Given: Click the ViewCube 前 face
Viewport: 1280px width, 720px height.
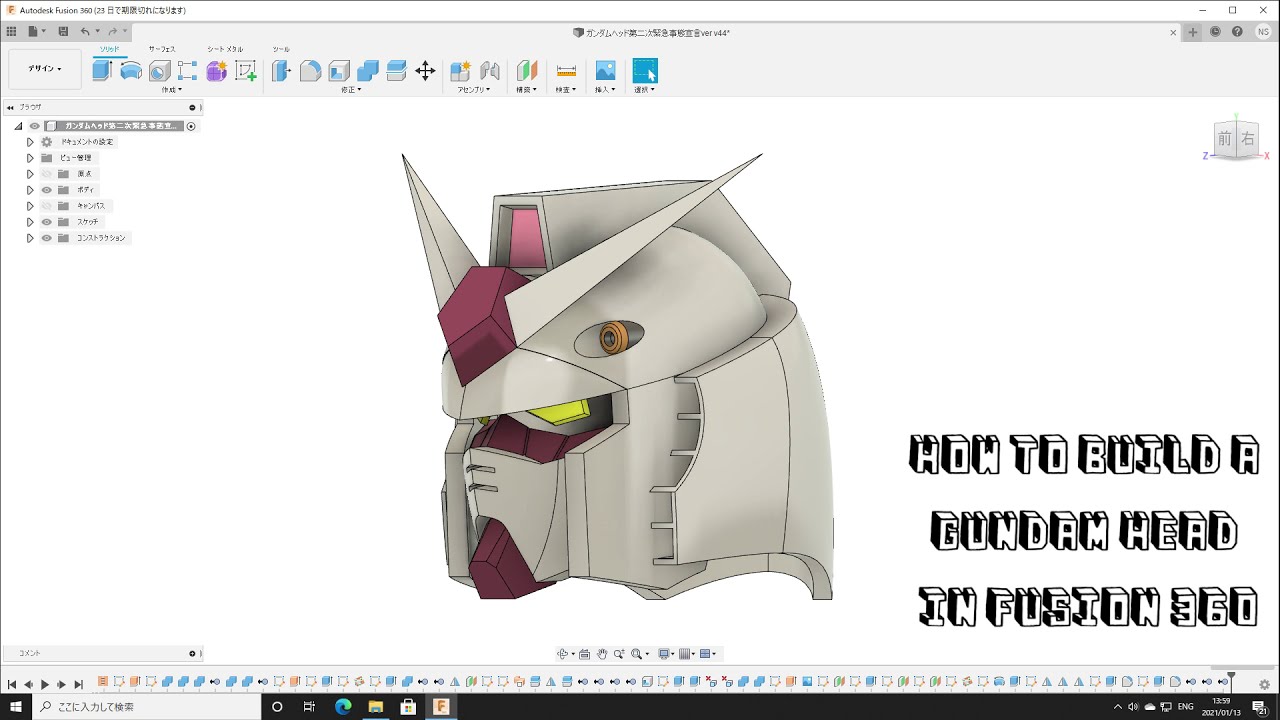Looking at the screenshot, I should tap(1225, 139).
